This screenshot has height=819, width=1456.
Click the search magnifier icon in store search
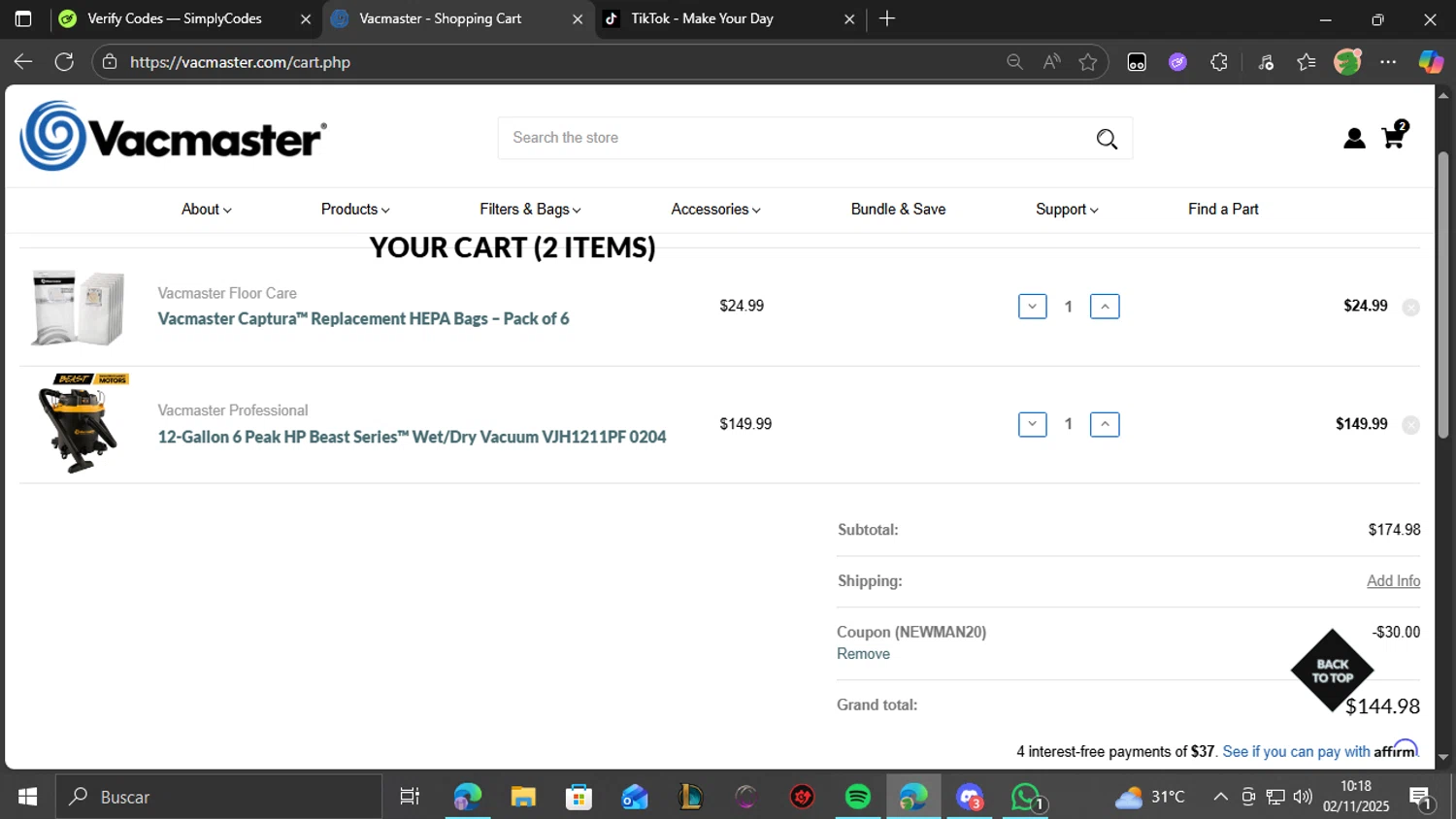[1107, 139]
